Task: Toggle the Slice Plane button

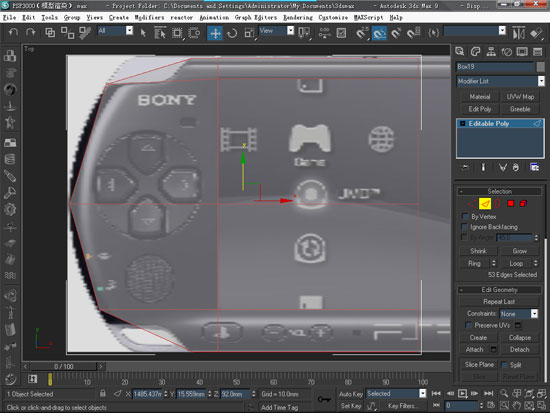Action: pos(479,365)
